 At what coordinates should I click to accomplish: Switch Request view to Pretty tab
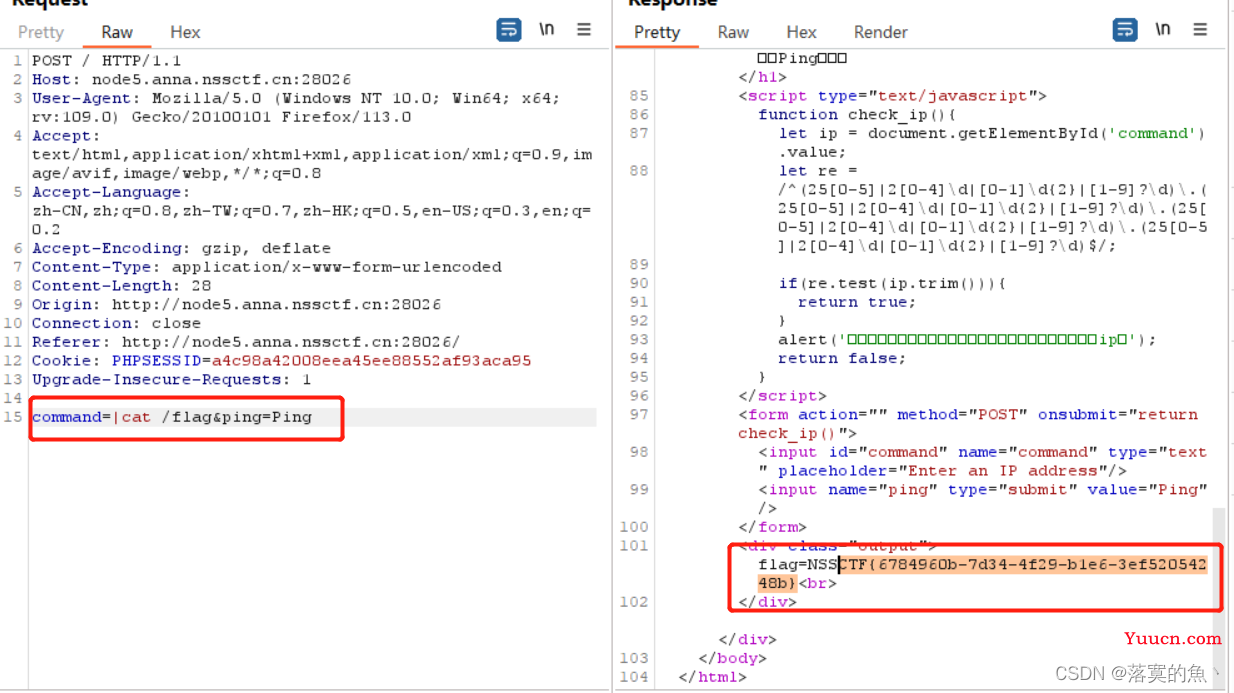click(41, 32)
